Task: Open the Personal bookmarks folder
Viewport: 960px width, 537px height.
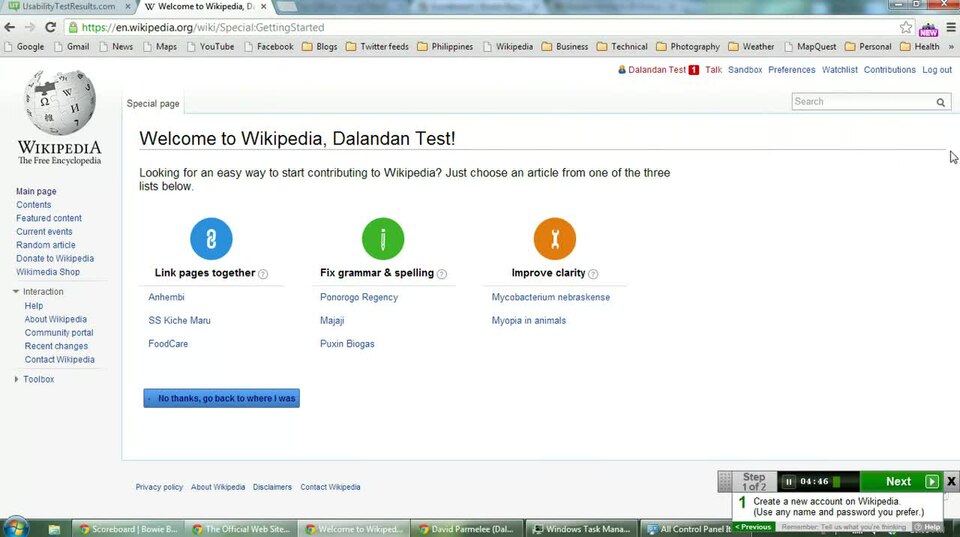Action: [868, 47]
